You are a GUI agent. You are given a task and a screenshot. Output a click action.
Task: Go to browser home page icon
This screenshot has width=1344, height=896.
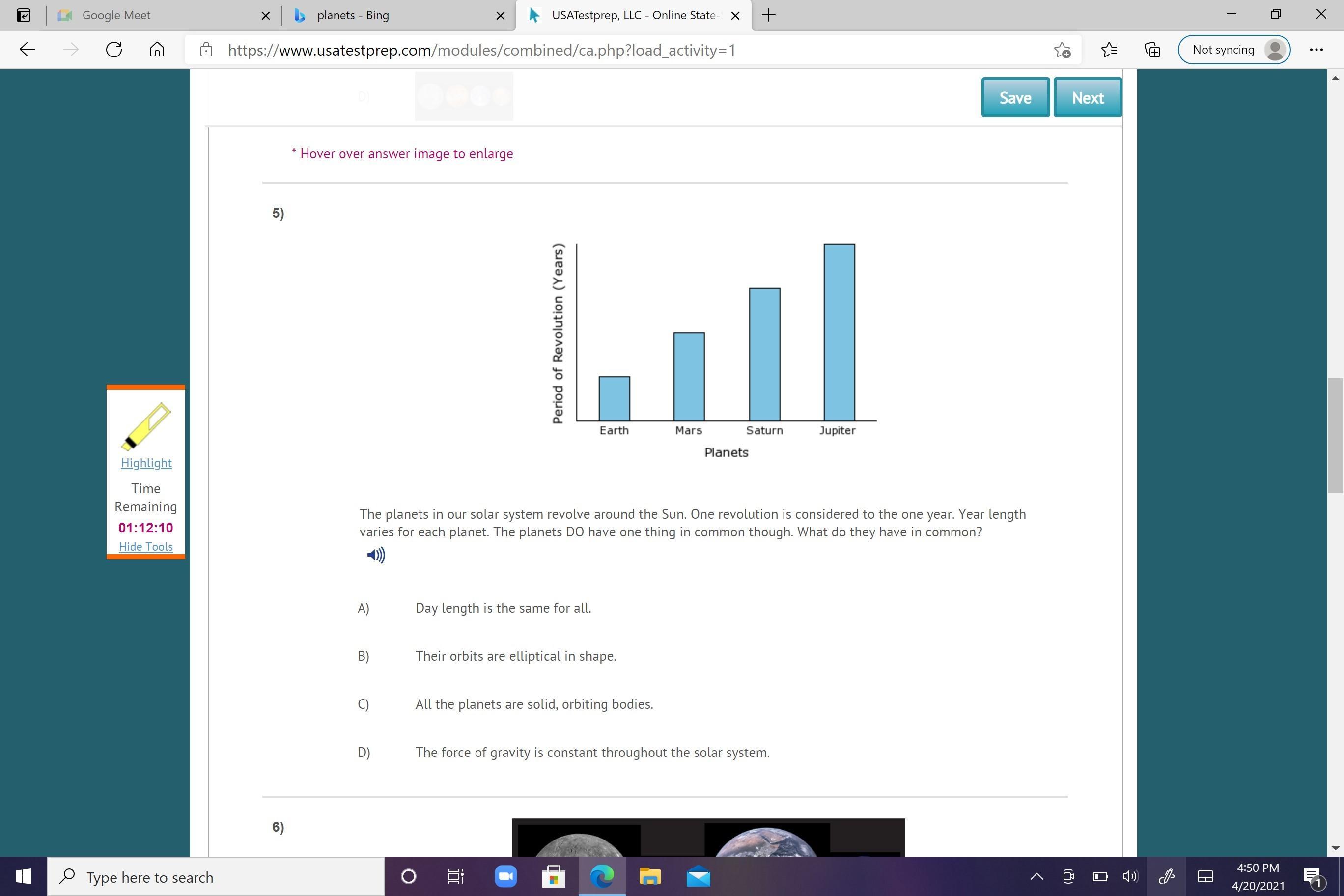(157, 50)
